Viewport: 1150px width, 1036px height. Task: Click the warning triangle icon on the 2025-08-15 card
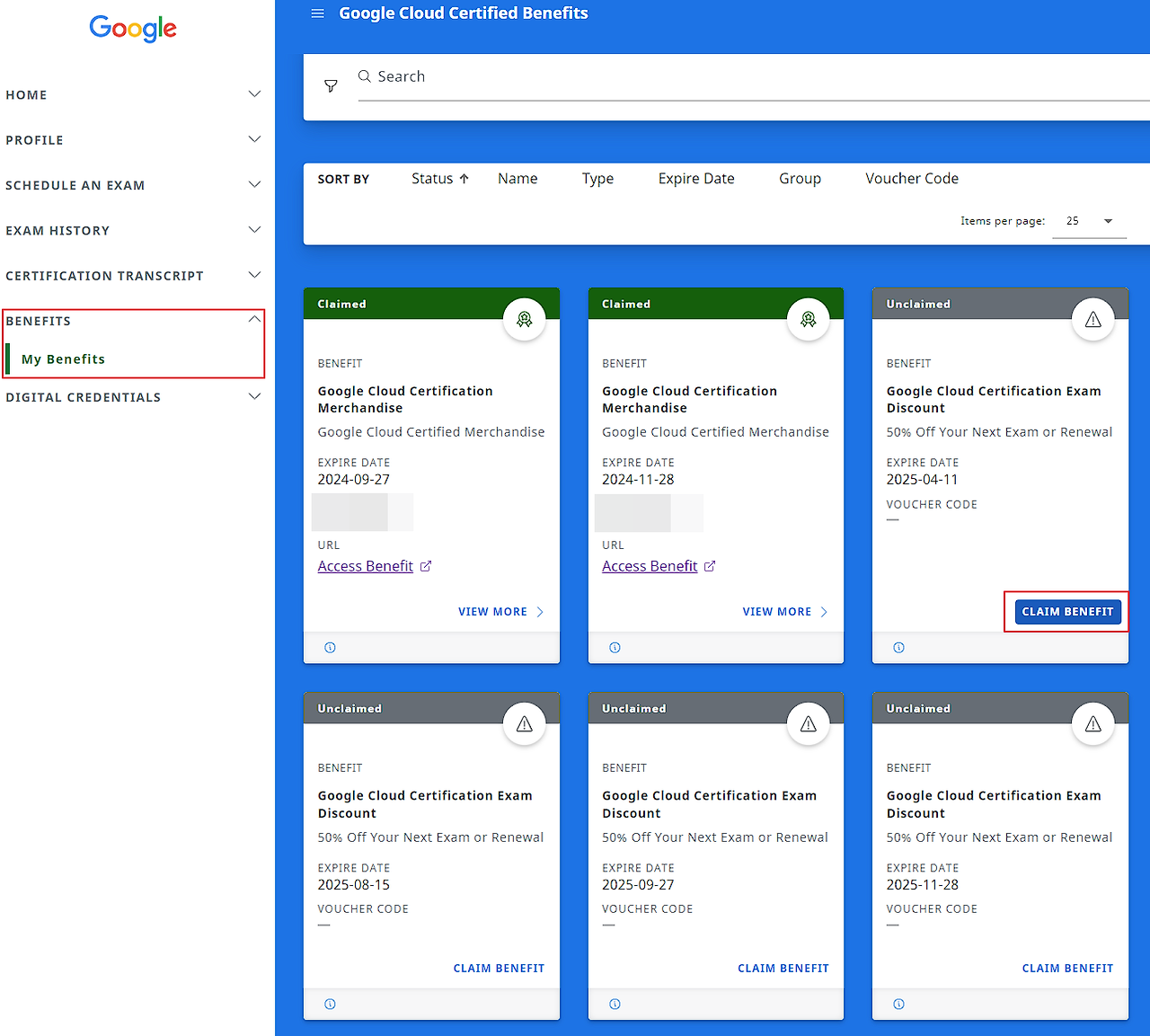(x=525, y=724)
